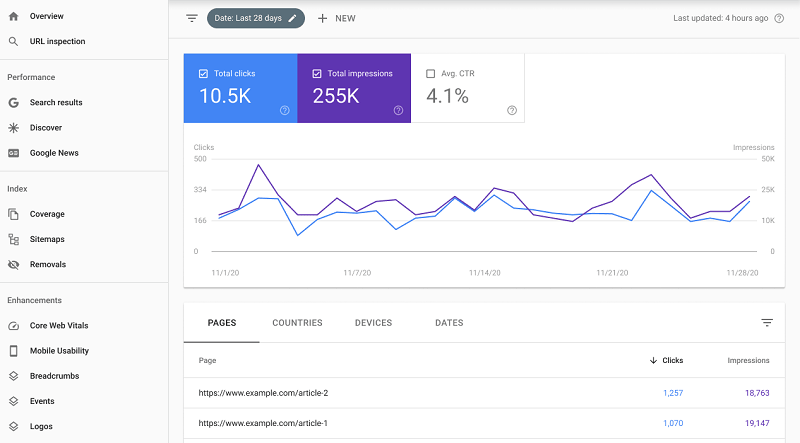Screen dimensions: 800x443
Task: Enable the Avg. CTR checkbox
Action: click(431, 73)
